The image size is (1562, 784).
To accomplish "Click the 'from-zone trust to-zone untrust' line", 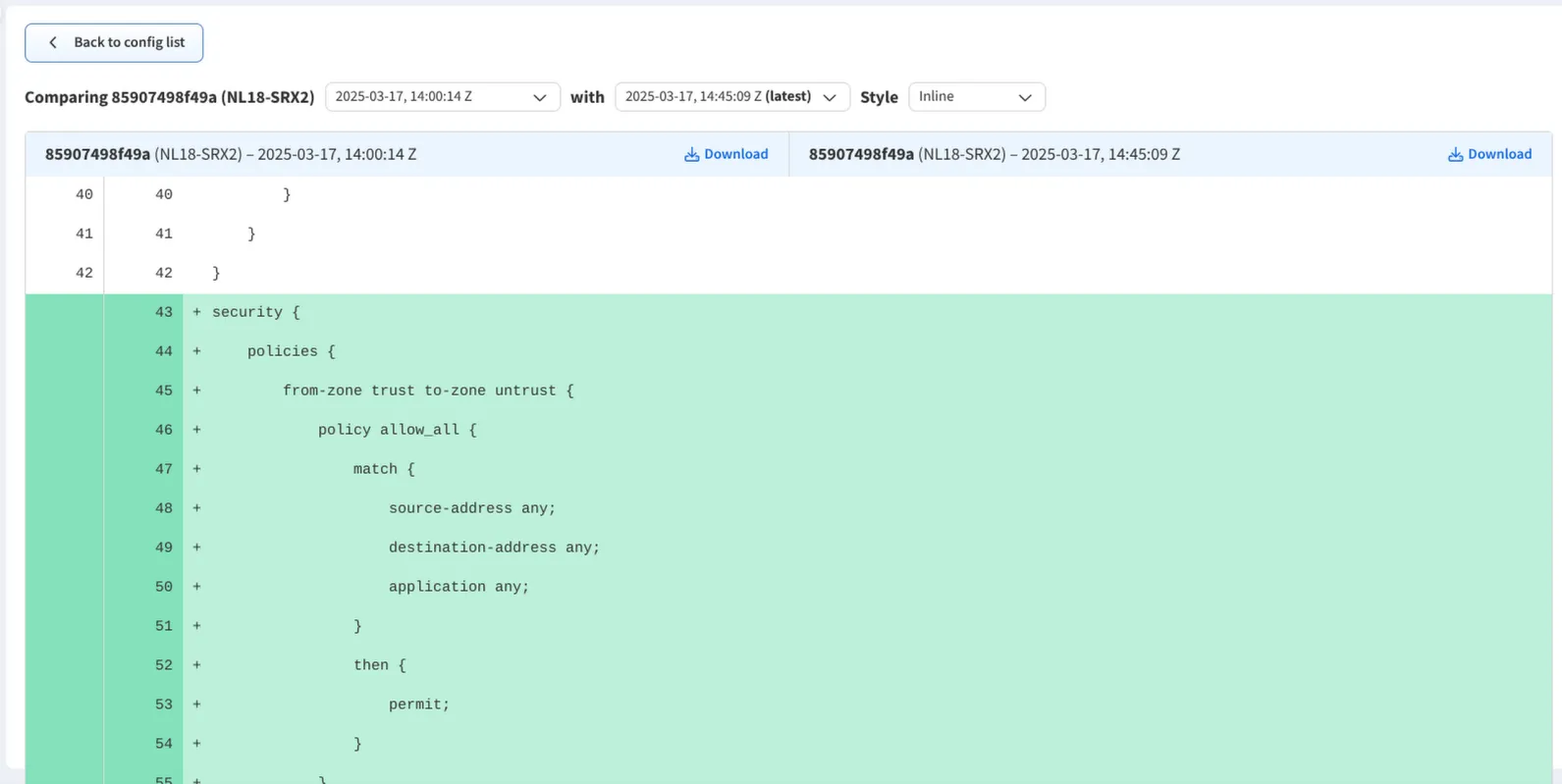I will (x=427, y=391).
